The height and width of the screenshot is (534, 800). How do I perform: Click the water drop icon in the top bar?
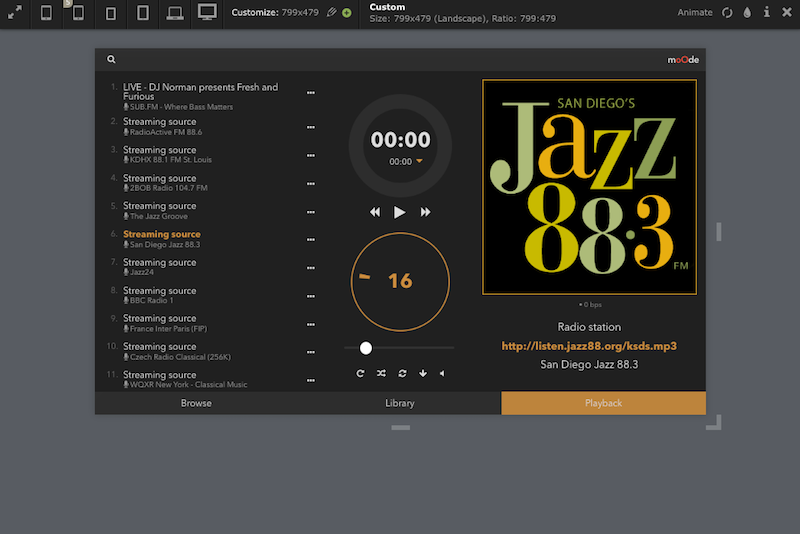747,12
